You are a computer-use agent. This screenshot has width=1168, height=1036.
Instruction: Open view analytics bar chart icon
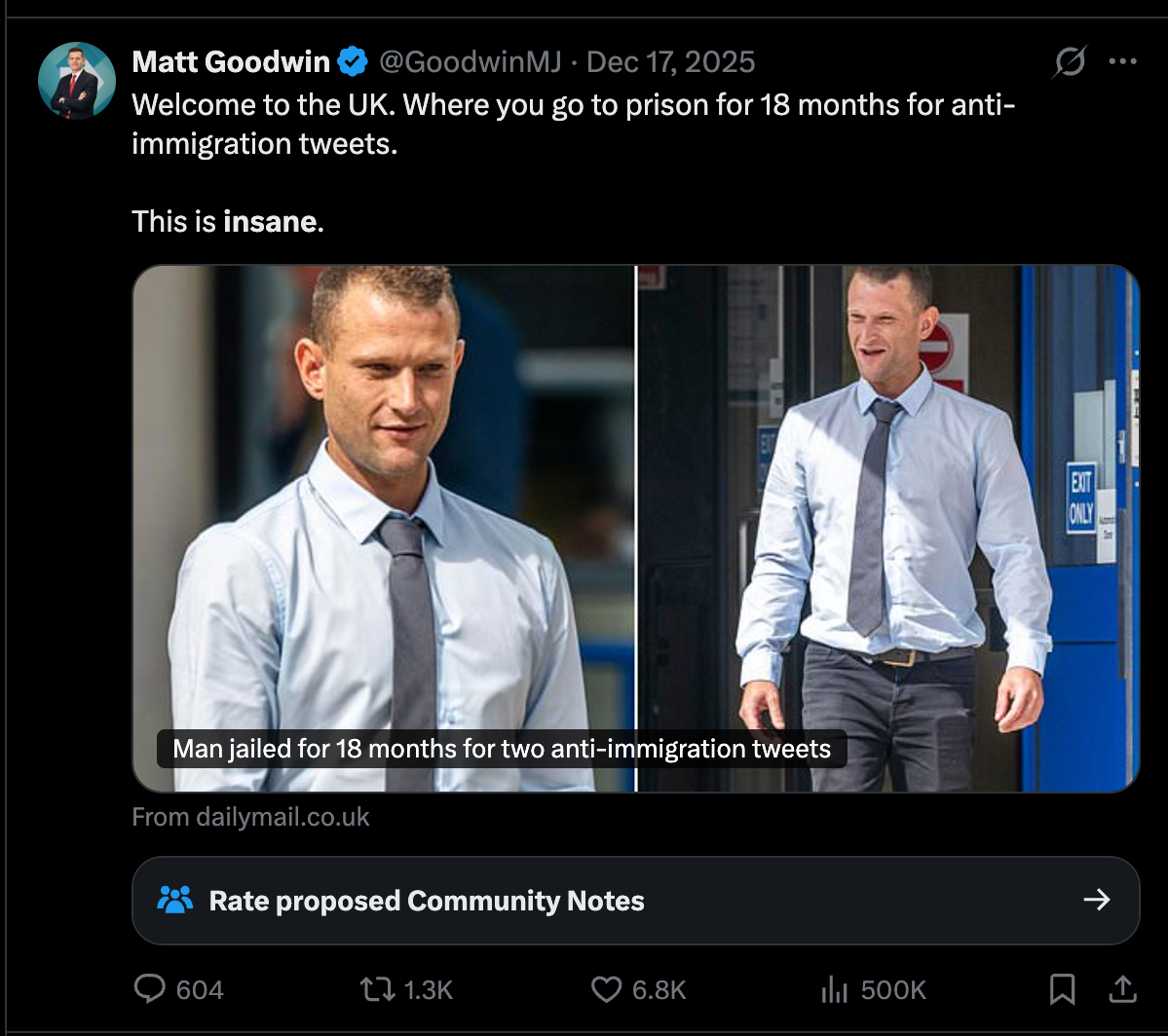[x=835, y=990]
